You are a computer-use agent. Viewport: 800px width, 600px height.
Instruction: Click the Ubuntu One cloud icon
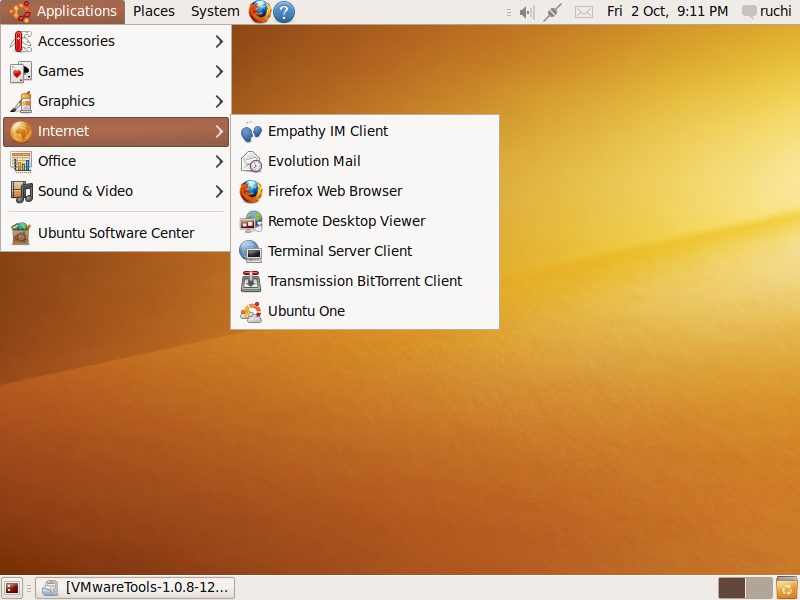pos(251,312)
